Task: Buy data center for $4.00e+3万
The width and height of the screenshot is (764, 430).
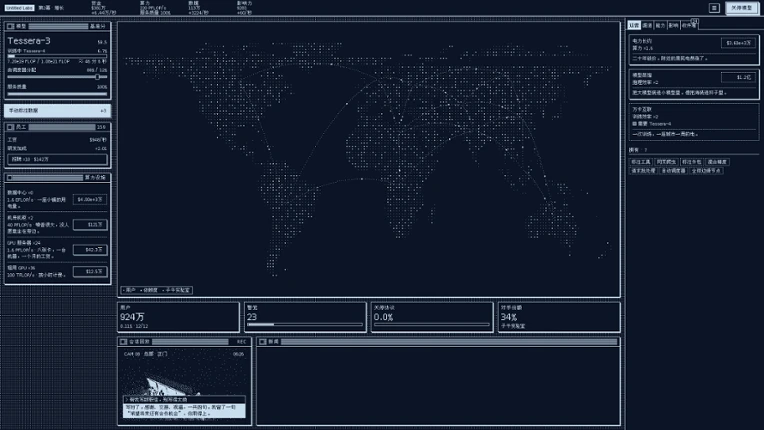Action: point(90,200)
